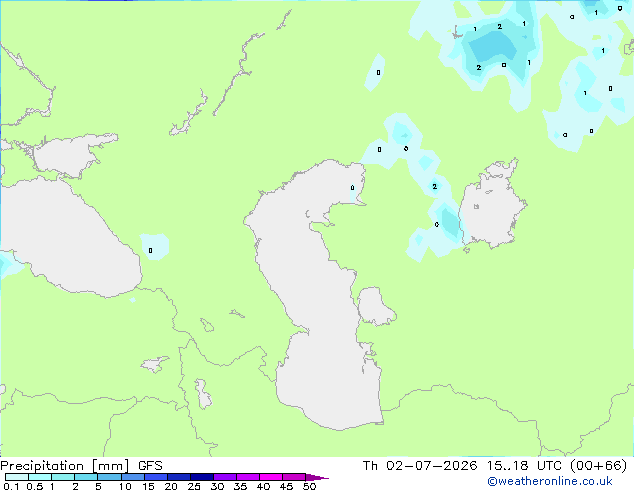
Task: Click the '50' legend scale label
Action: pos(309,486)
